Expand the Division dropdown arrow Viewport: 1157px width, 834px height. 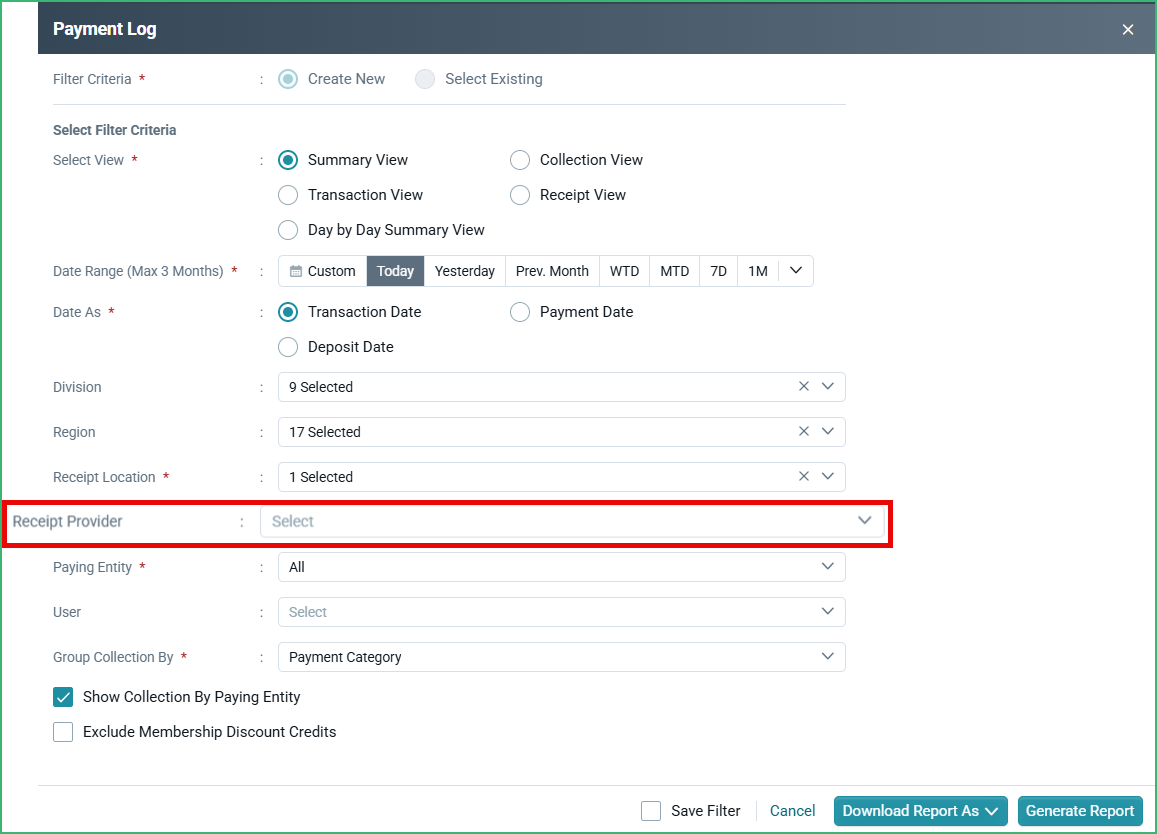coord(828,387)
